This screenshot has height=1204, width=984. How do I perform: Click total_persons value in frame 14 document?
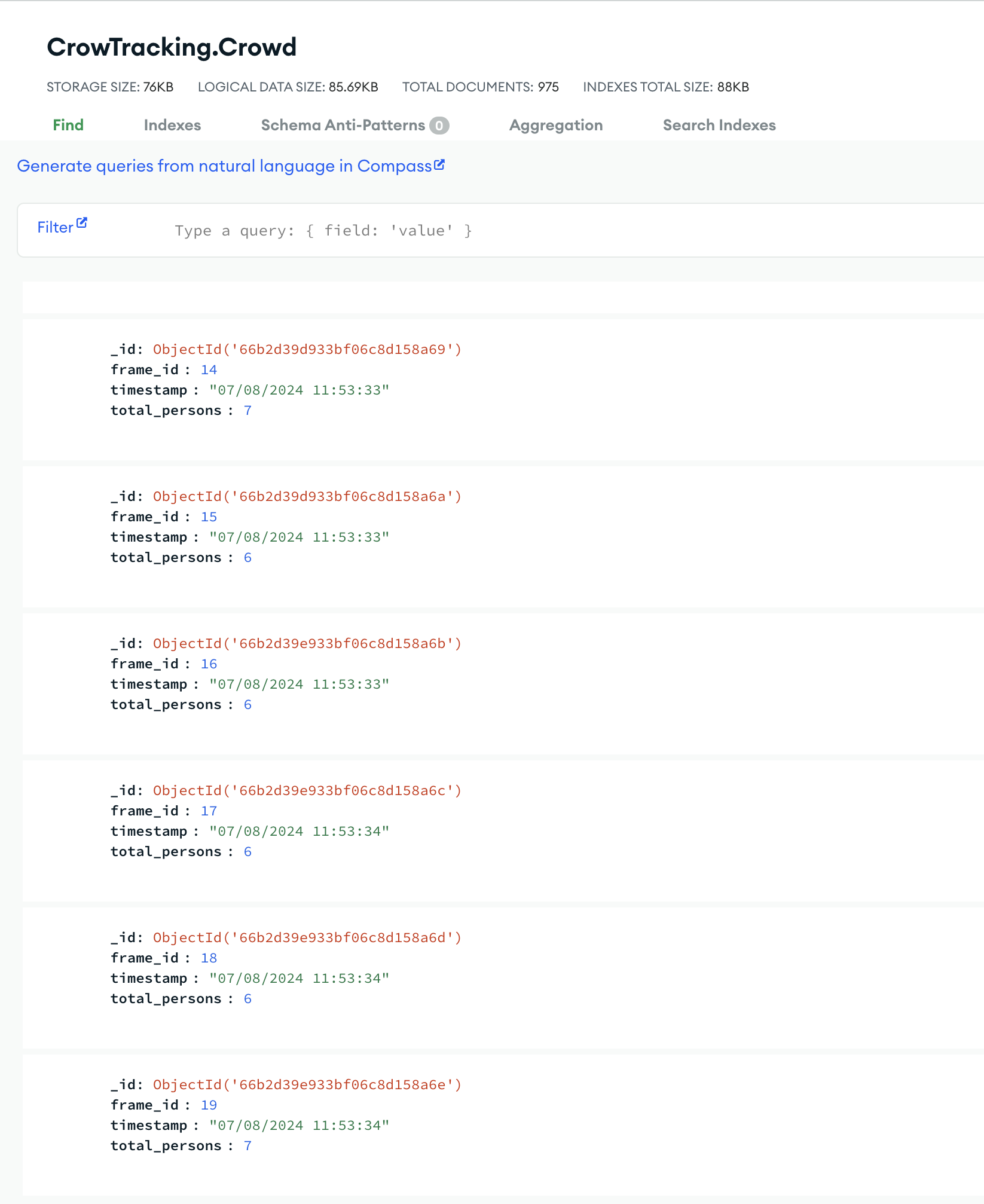tap(247, 410)
